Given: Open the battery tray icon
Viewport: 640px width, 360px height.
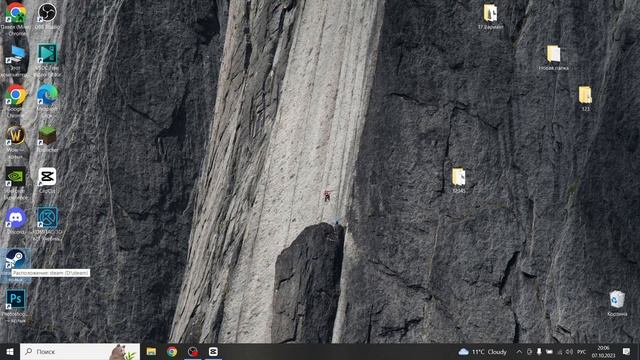Looking at the screenshot, I should point(549,351).
